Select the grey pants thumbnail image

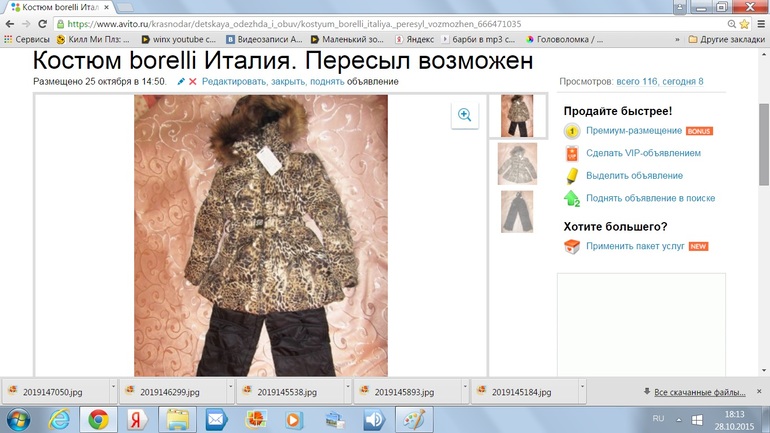pos(517,211)
